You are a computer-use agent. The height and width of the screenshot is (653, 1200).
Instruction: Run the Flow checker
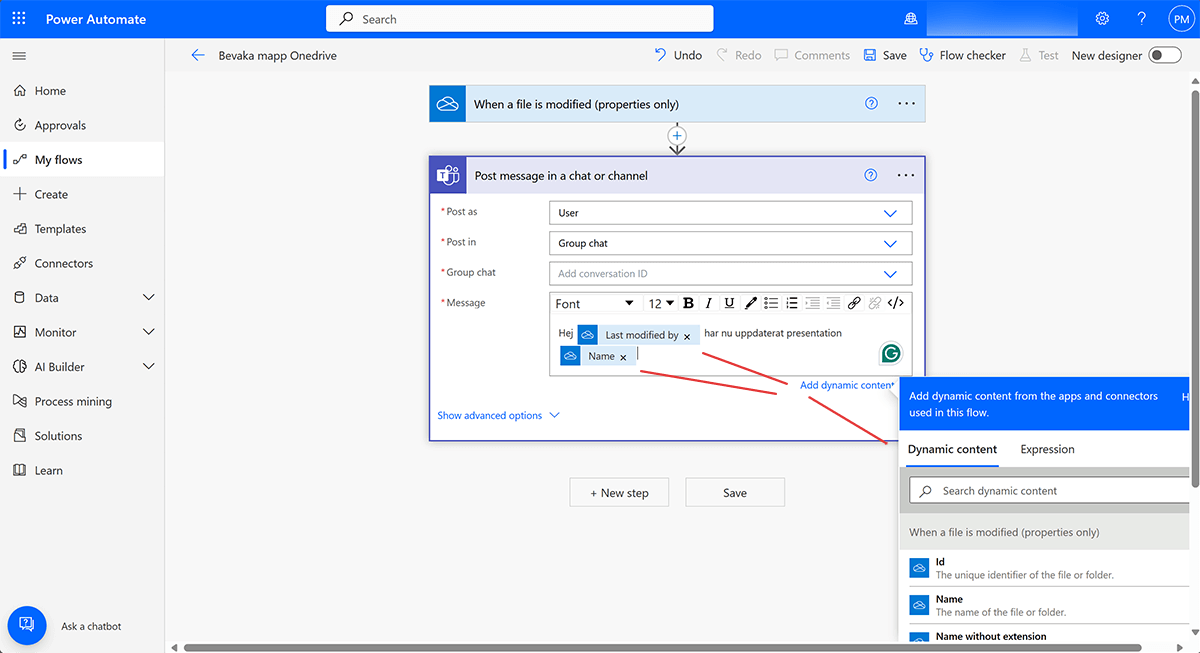(962, 56)
